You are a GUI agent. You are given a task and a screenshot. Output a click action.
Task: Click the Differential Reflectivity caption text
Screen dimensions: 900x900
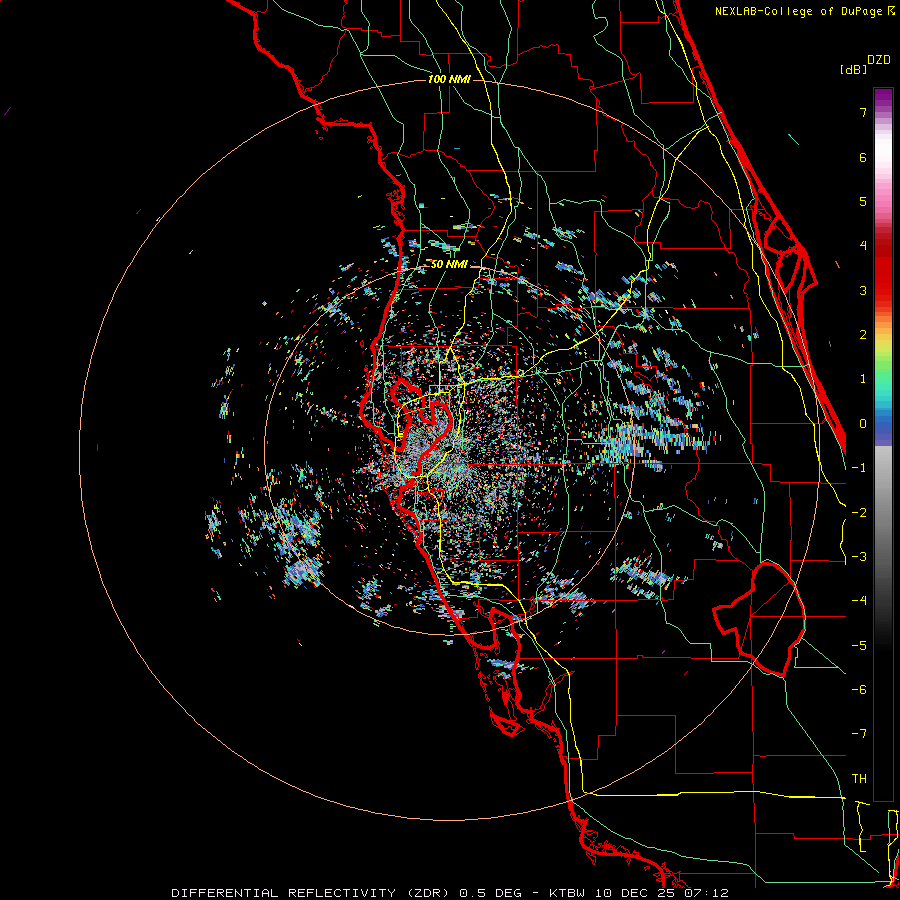(449, 893)
